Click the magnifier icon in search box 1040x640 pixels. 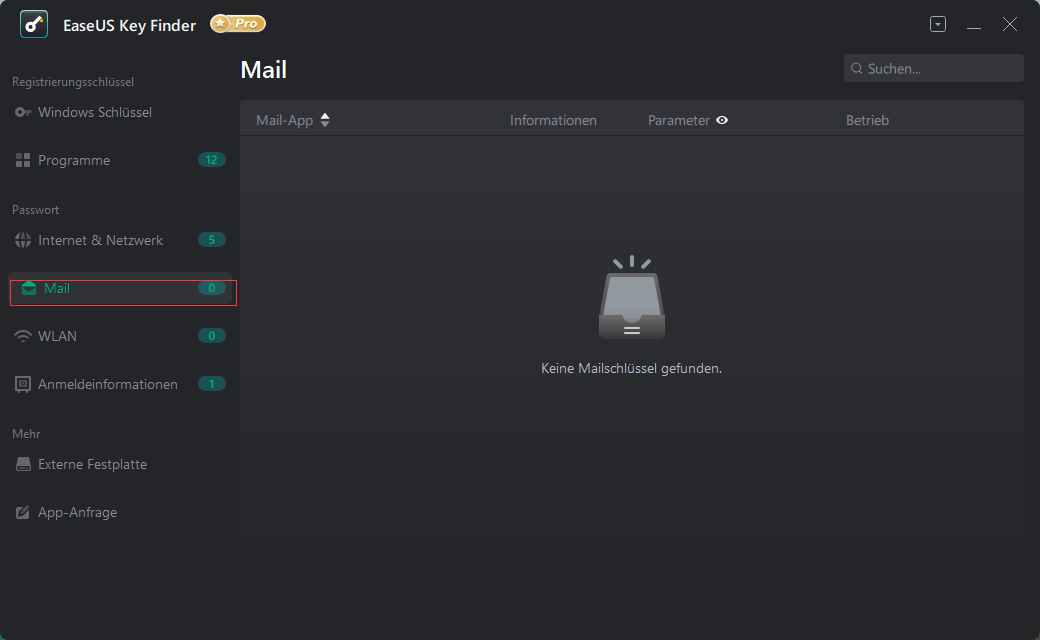point(856,68)
